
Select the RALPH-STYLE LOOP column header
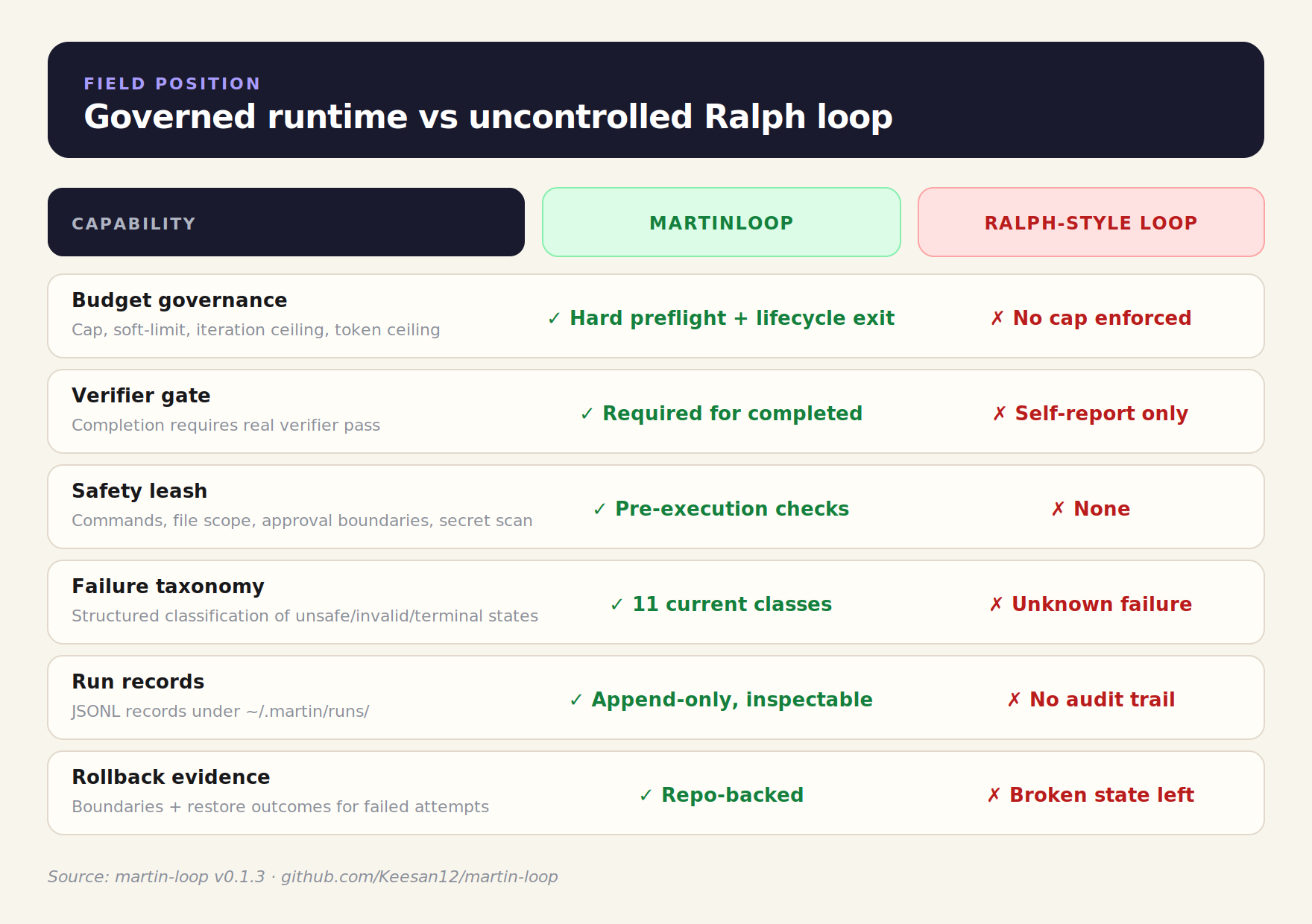click(1091, 222)
